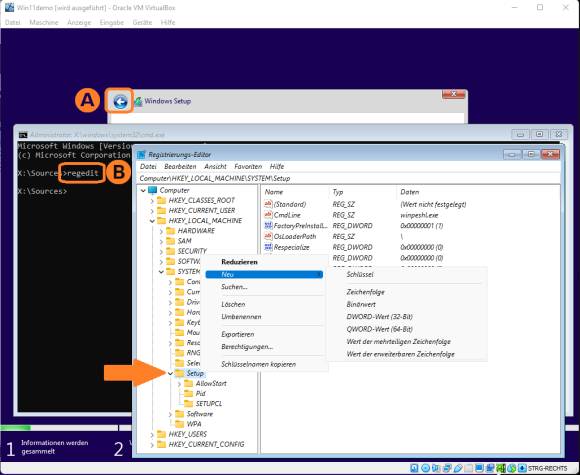Click the cmd.exe window title icon
Viewport: 580px width, 475px height.
click(23, 135)
